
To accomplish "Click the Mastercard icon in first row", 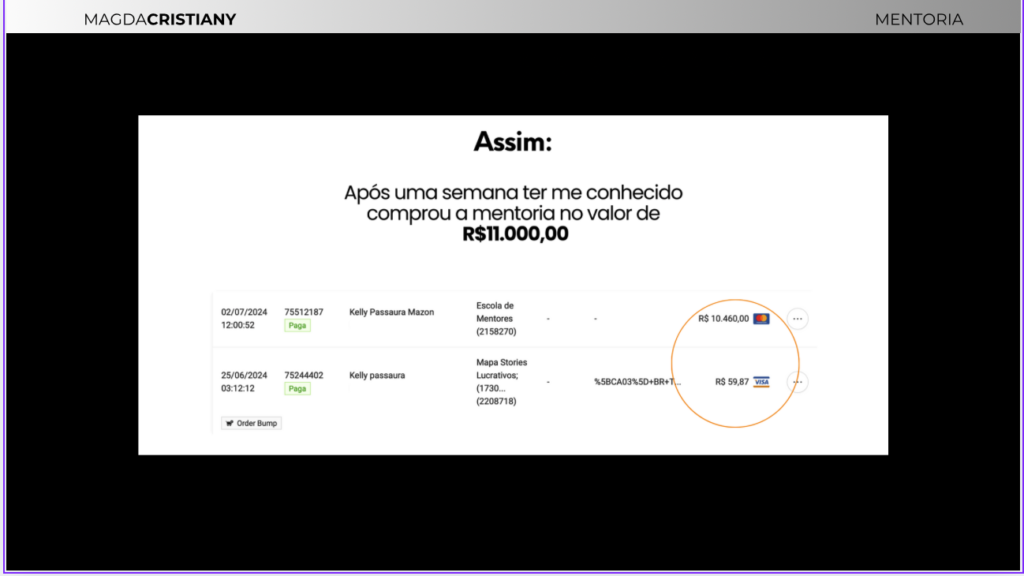I will tap(761, 319).
